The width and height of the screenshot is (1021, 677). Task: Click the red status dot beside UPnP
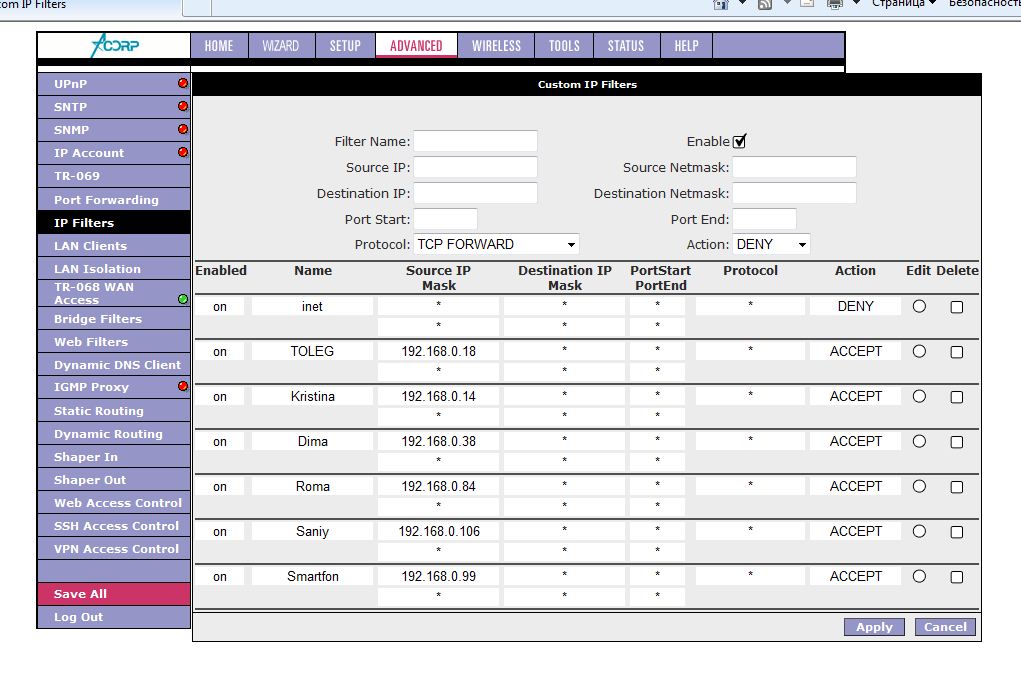(183, 84)
